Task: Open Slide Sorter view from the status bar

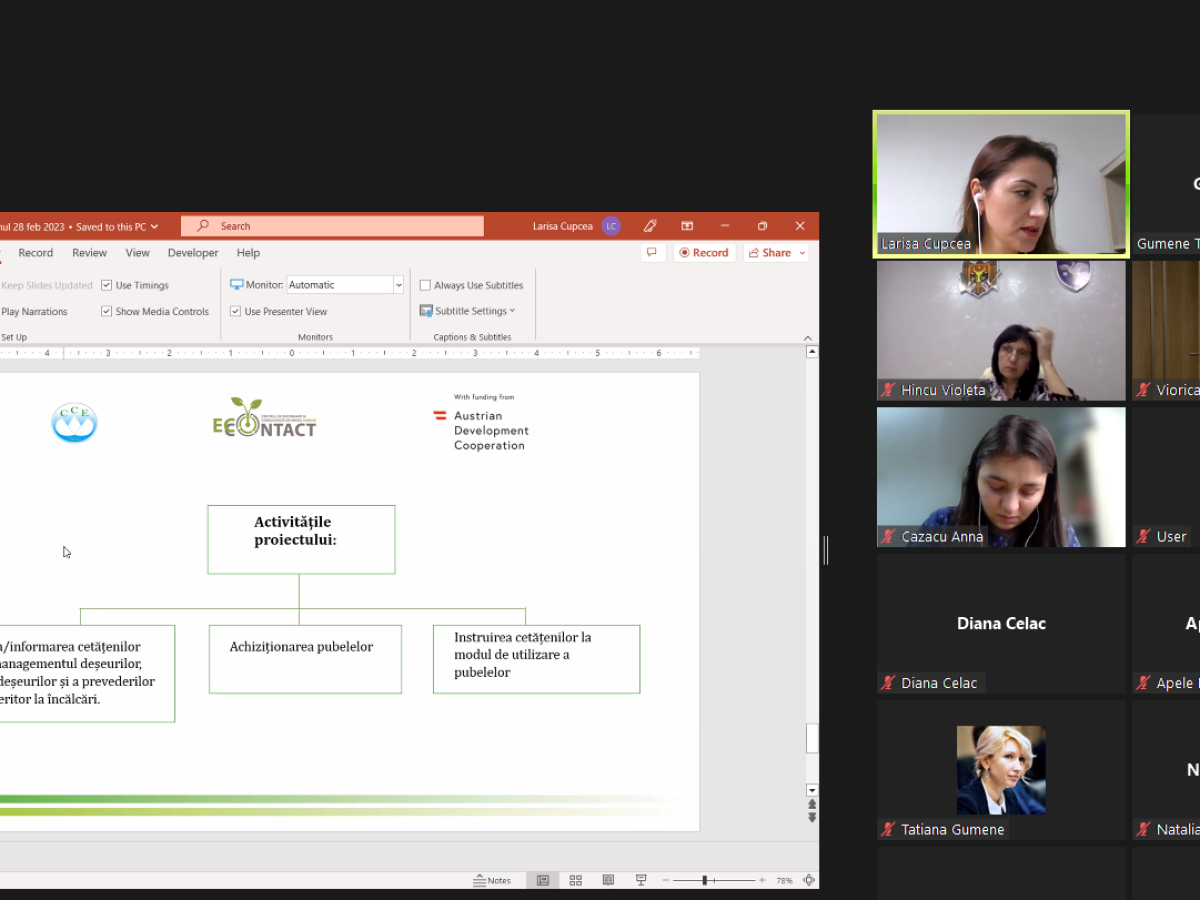Action: pyautogui.click(x=575, y=880)
